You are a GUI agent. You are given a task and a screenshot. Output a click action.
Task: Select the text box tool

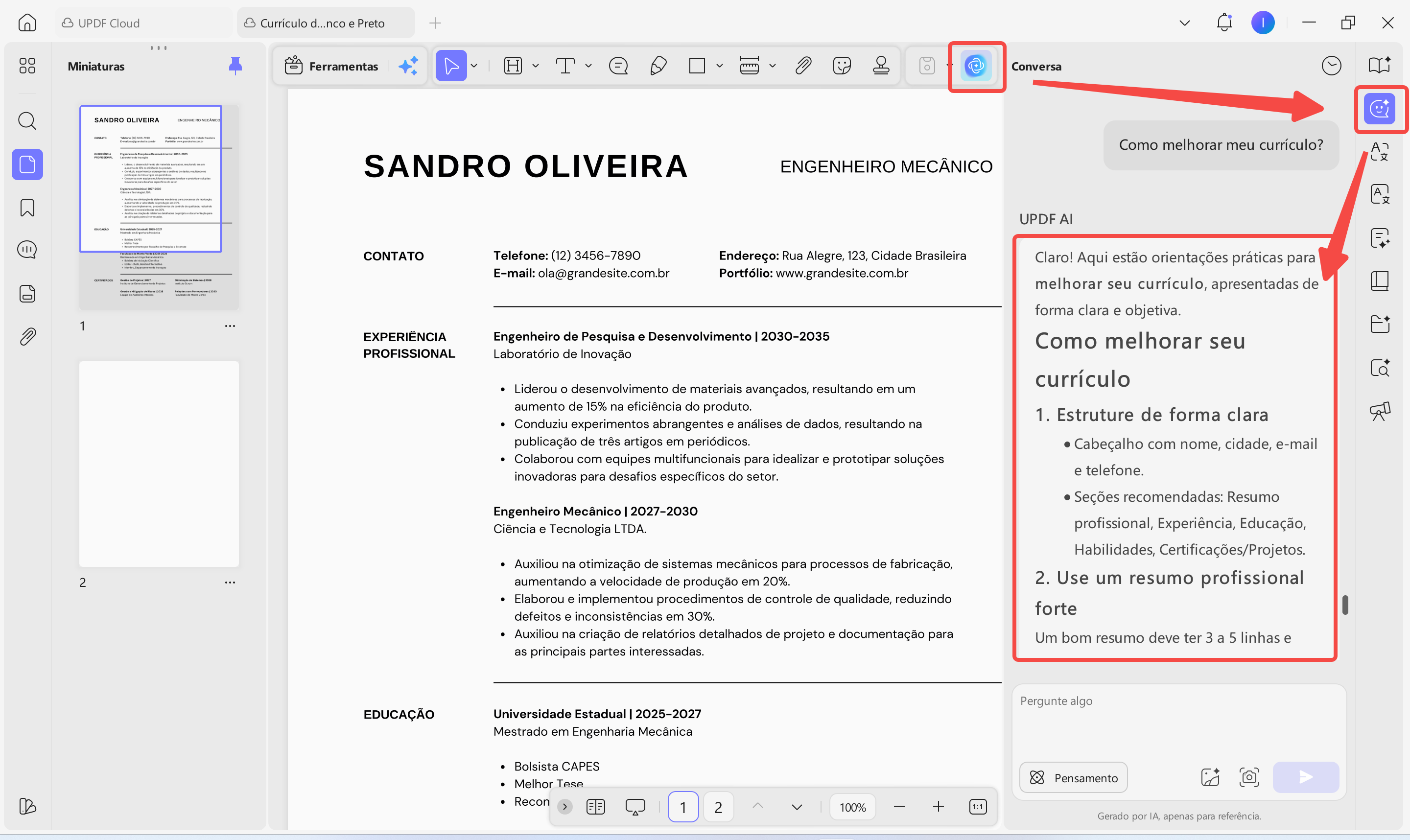tap(565, 66)
